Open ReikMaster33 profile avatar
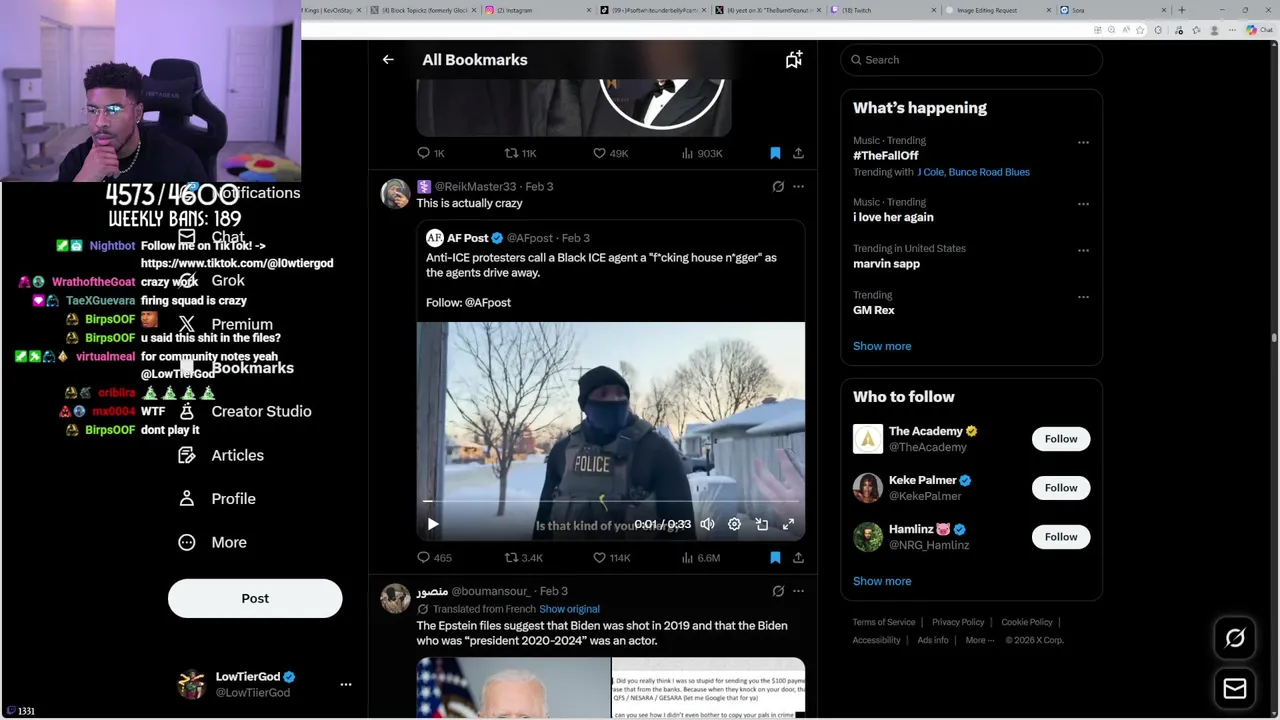This screenshot has height=720, width=1280. [x=396, y=194]
